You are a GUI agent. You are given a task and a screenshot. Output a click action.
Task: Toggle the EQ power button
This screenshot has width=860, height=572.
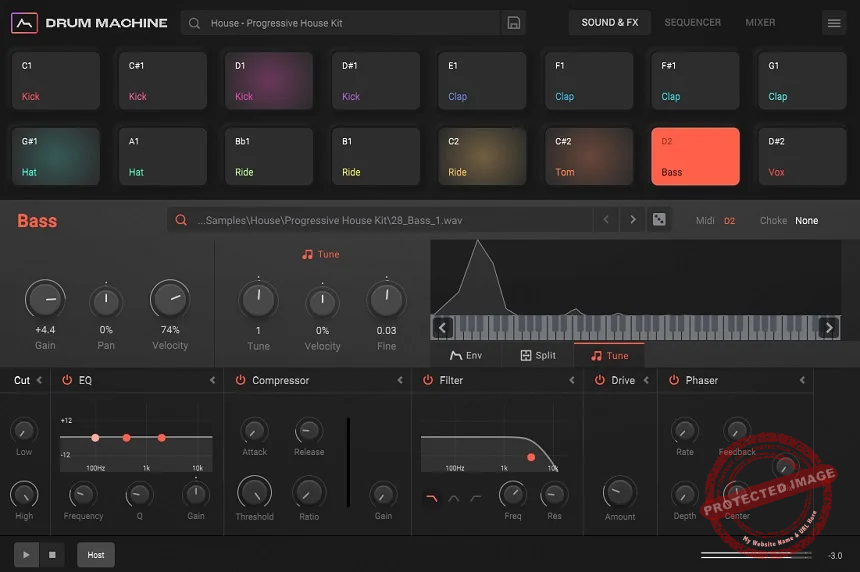coord(67,380)
